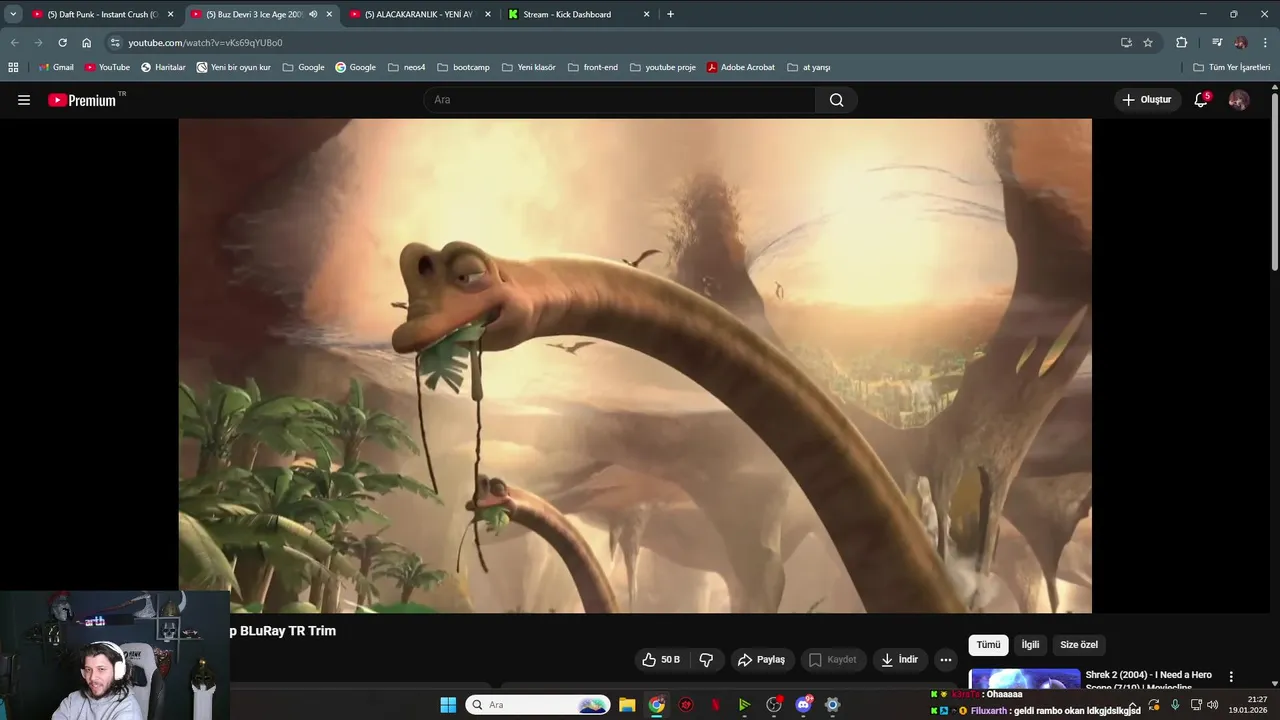Image resolution: width=1280 pixels, height=720 pixels.
Task: Open the YouTube bookmark
Action: tap(107, 67)
